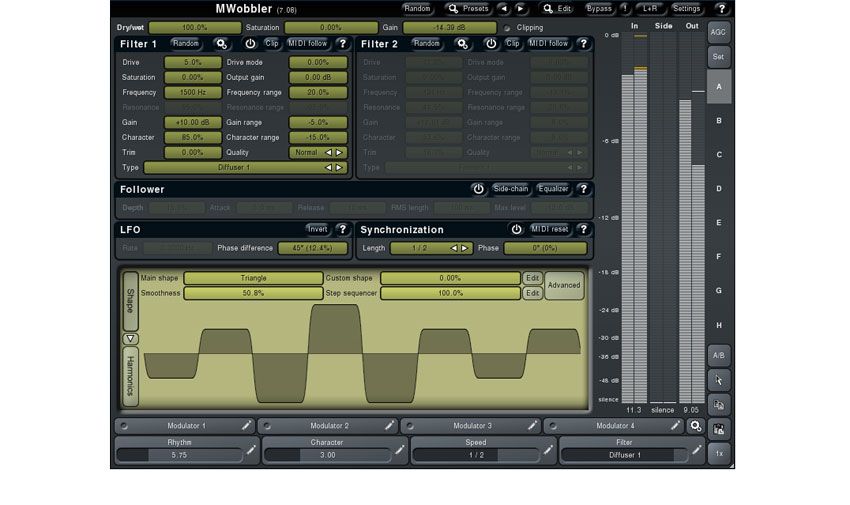Enable Modulator 1 via its round indicator
The image size is (850, 505).
point(124,426)
